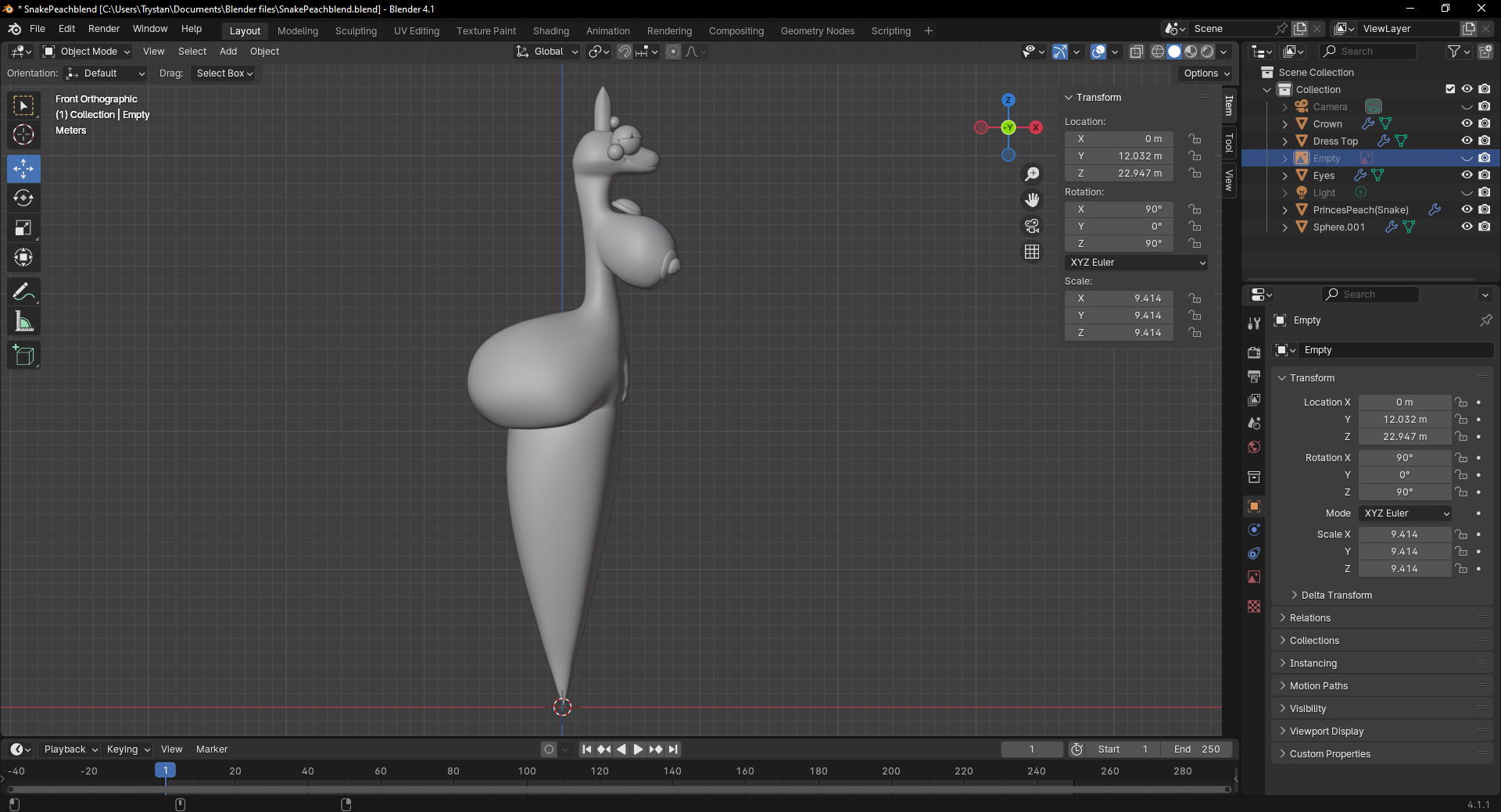The height and width of the screenshot is (812, 1501).
Task: Open the Modifiers wrench properties tab
Action: (1254, 323)
